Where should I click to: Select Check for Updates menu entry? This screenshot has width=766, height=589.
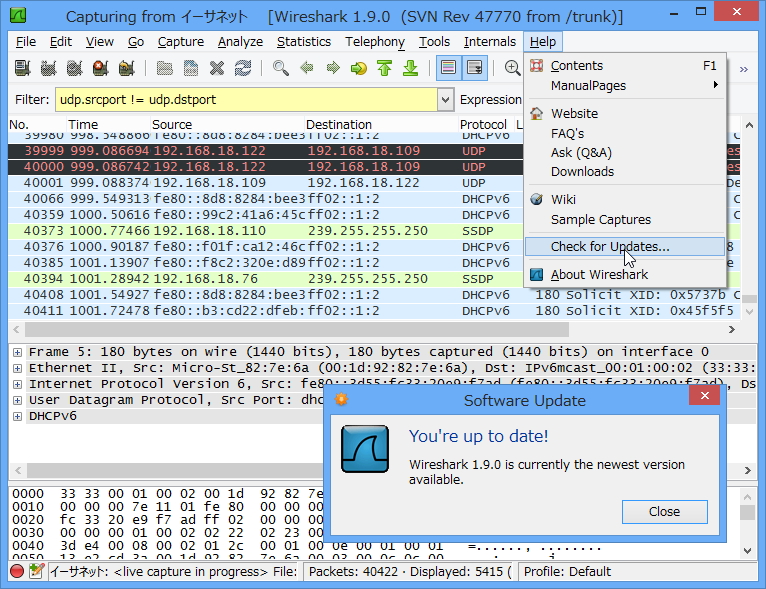pos(625,247)
